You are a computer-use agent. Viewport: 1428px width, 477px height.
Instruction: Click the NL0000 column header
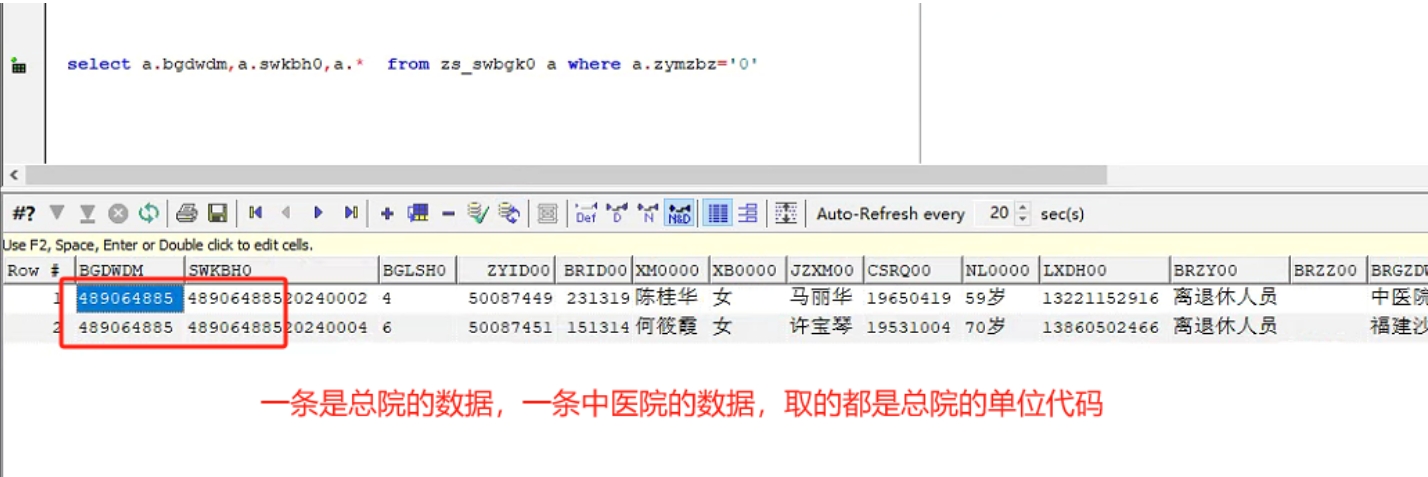click(1000, 270)
